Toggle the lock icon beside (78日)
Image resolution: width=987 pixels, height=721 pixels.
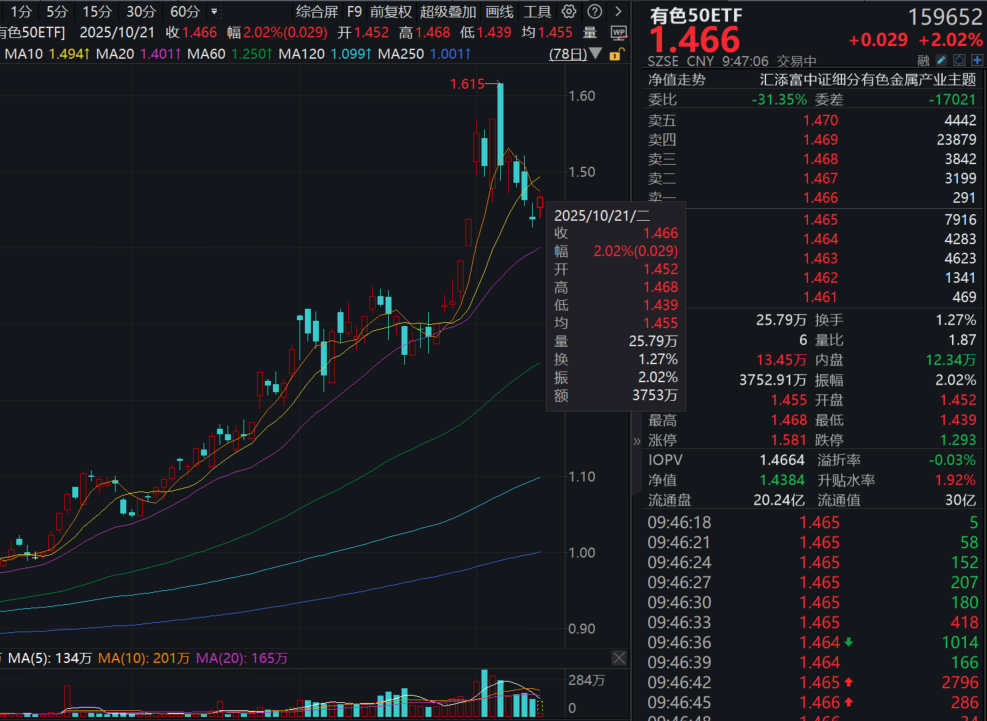(x=617, y=54)
